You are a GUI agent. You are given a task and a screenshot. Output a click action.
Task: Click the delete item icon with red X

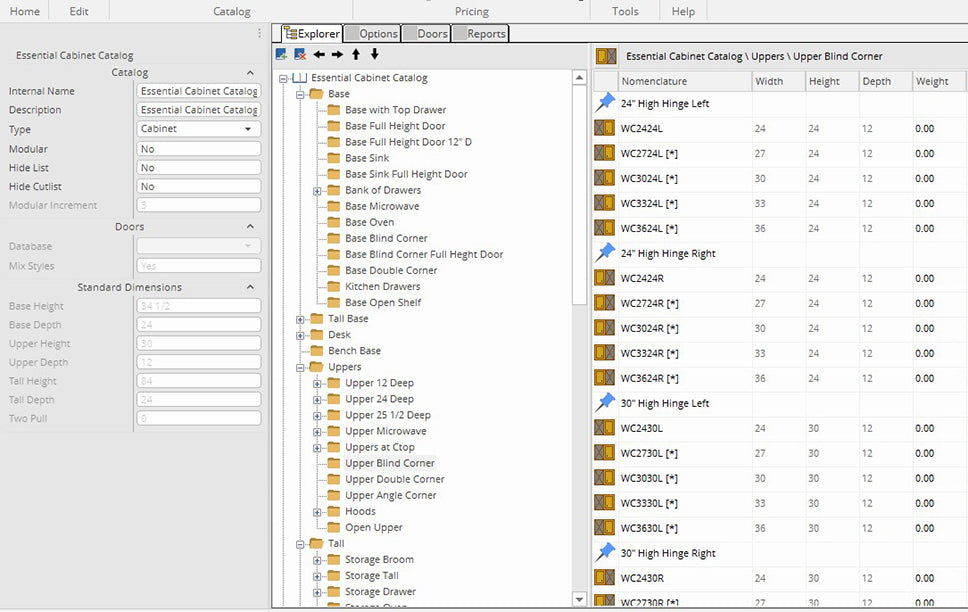[300, 54]
